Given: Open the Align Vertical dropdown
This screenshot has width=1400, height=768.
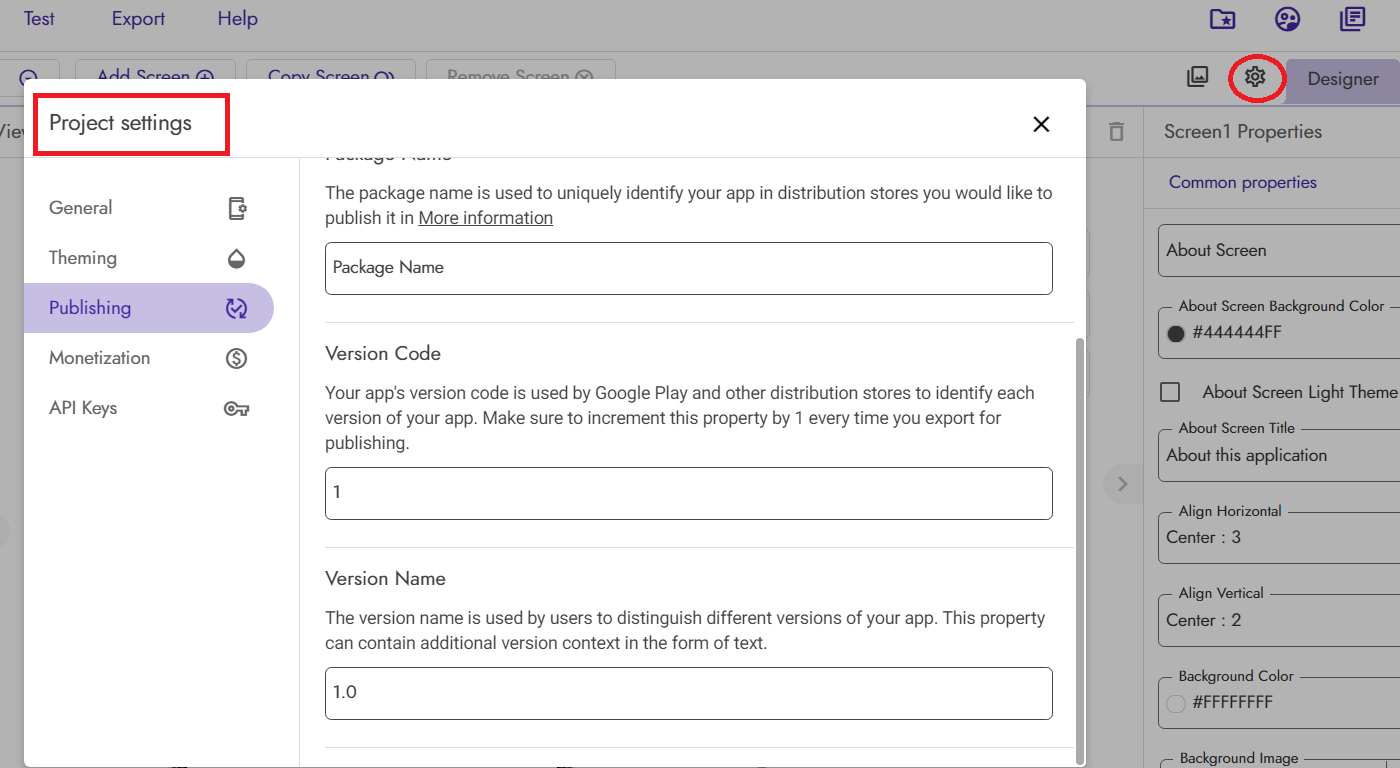Looking at the screenshot, I should (1280, 620).
